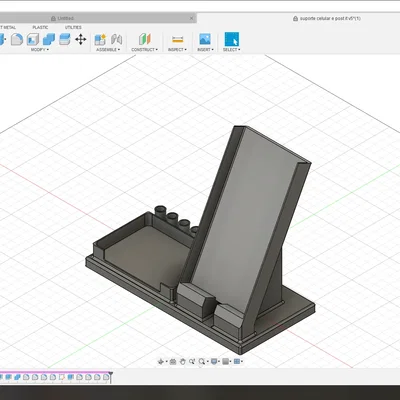Click the Pan hand navigation icon
This screenshot has width=400, height=400.
pyautogui.click(x=182, y=361)
